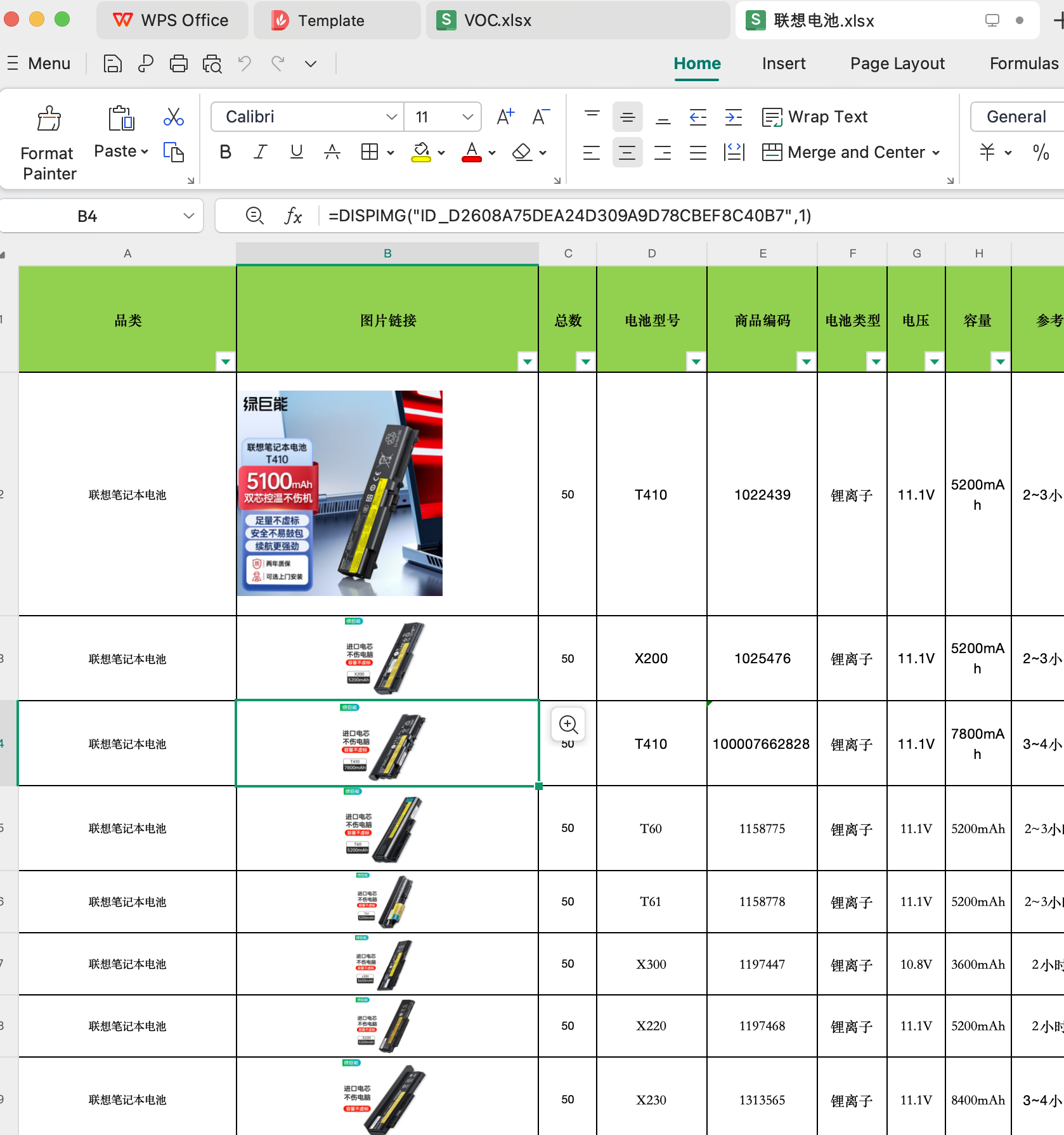This screenshot has height=1135, width=1064.
Task: Open filter dropdown for 商品编码 column
Action: [x=807, y=361]
